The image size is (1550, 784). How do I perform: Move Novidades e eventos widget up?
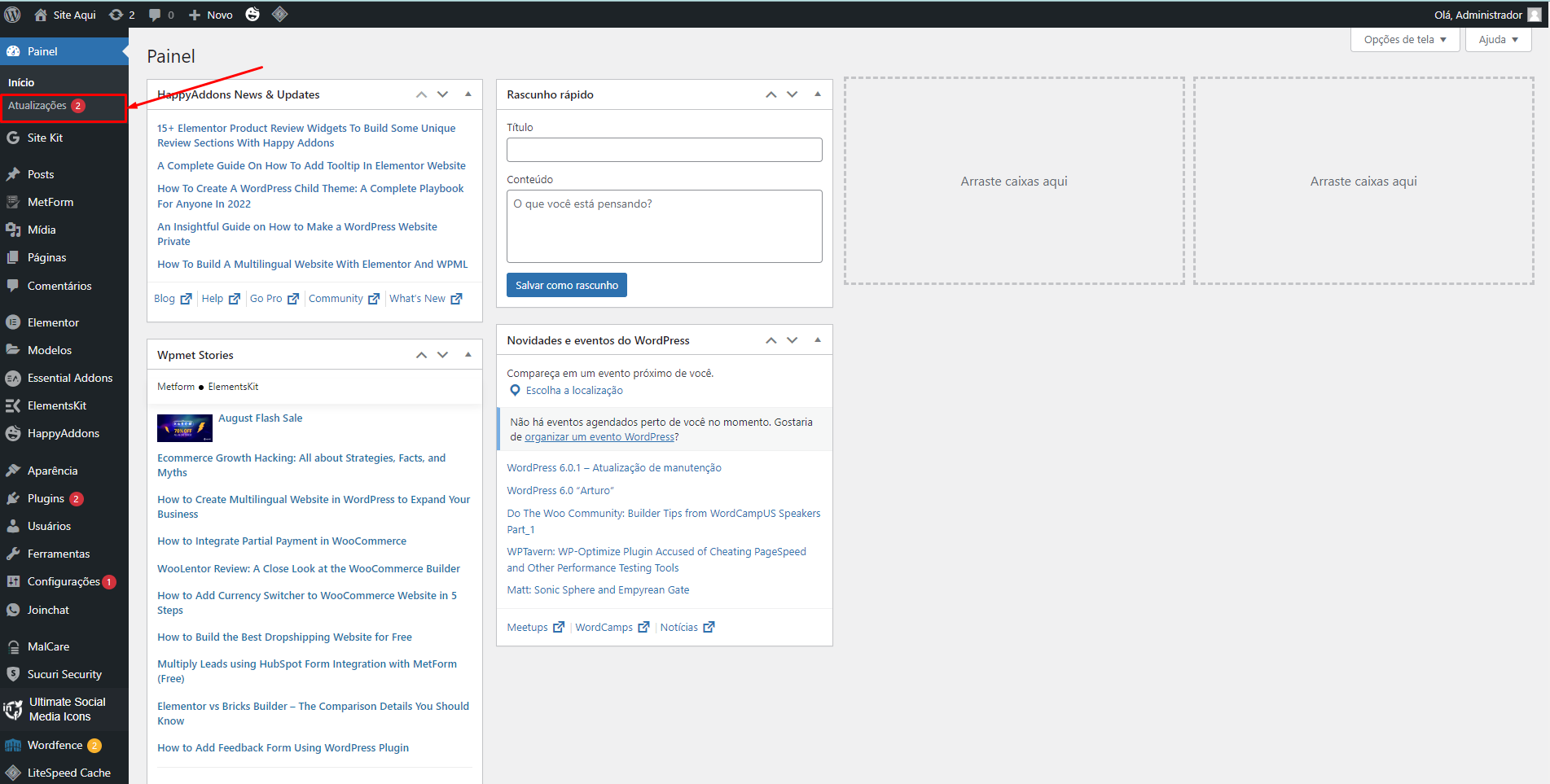pos(771,340)
